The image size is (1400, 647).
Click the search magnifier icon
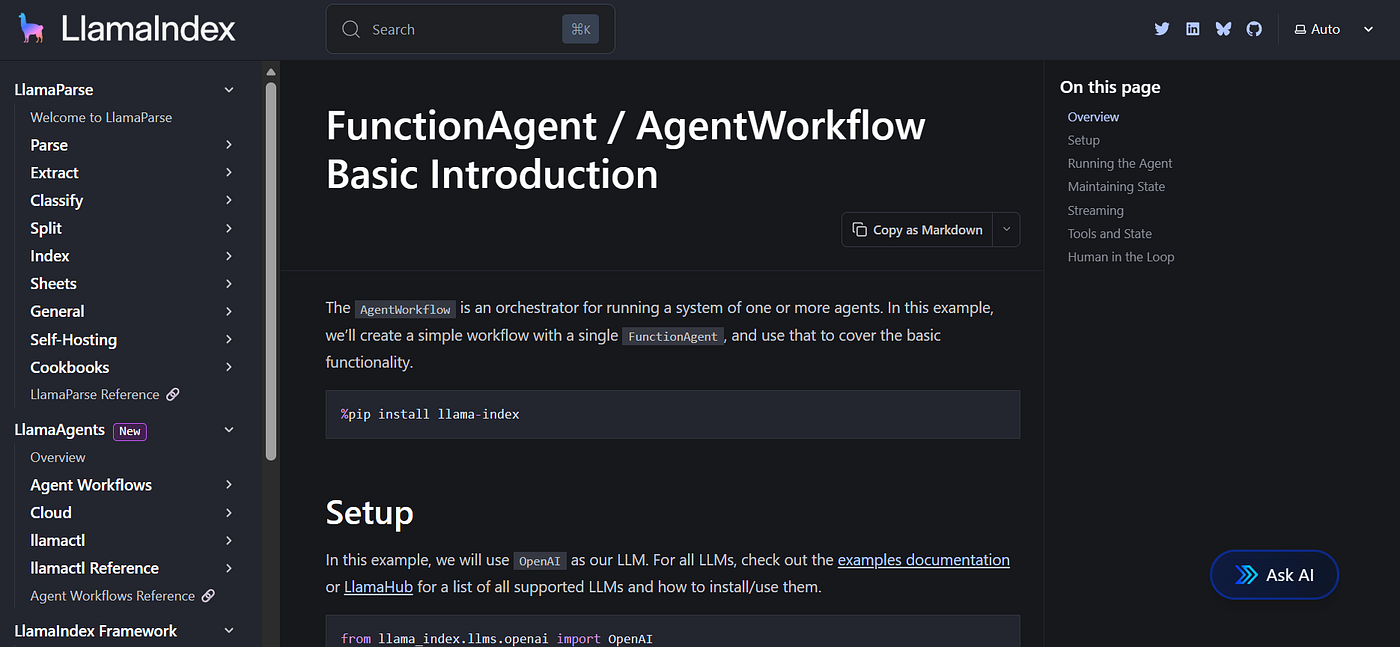coord(351,29)
